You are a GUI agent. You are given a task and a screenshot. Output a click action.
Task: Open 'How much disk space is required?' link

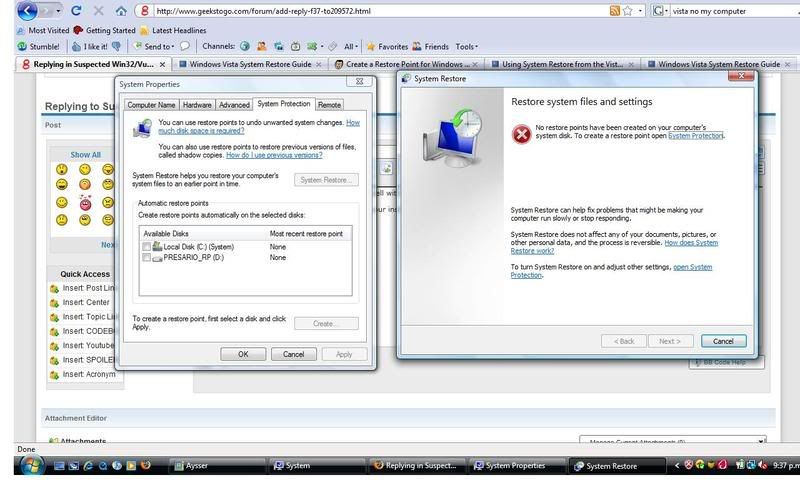259,127
